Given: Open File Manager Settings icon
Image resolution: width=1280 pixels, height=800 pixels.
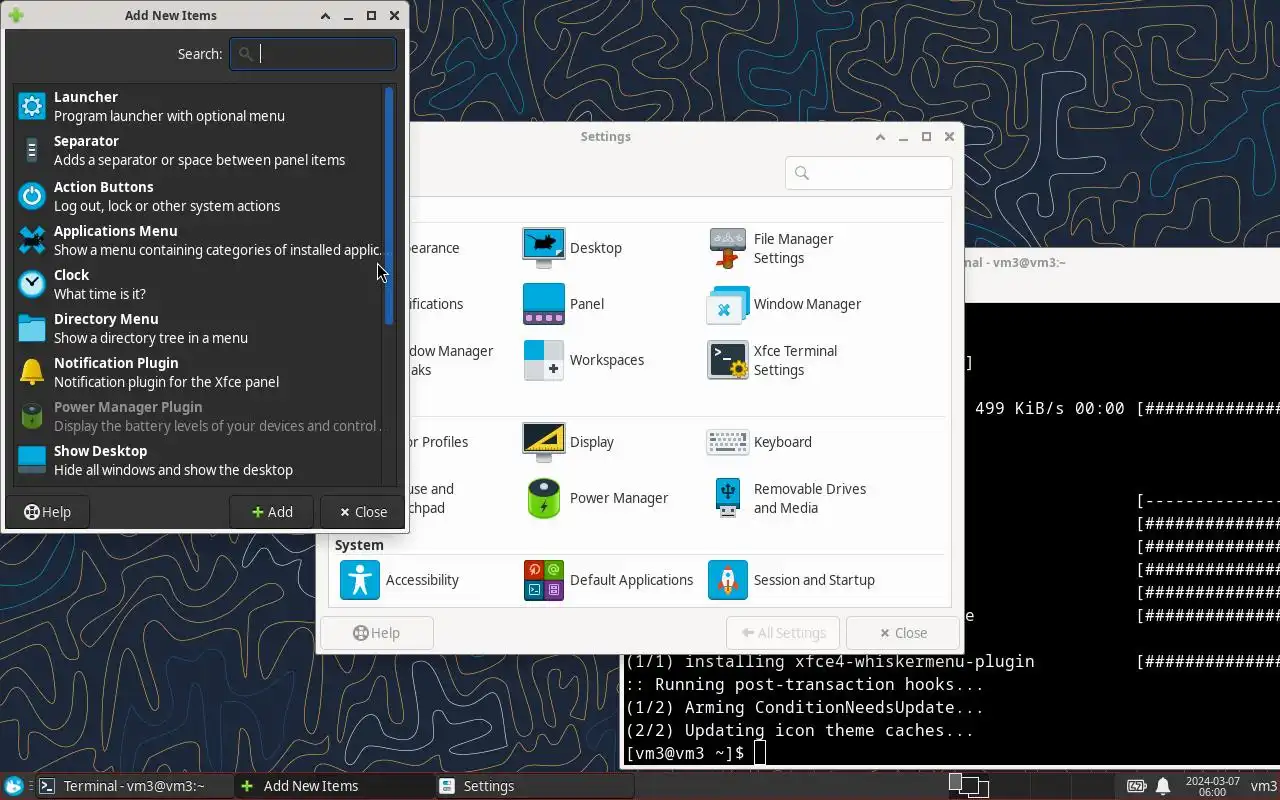Looking at the screenshot, I should point(727,248).
